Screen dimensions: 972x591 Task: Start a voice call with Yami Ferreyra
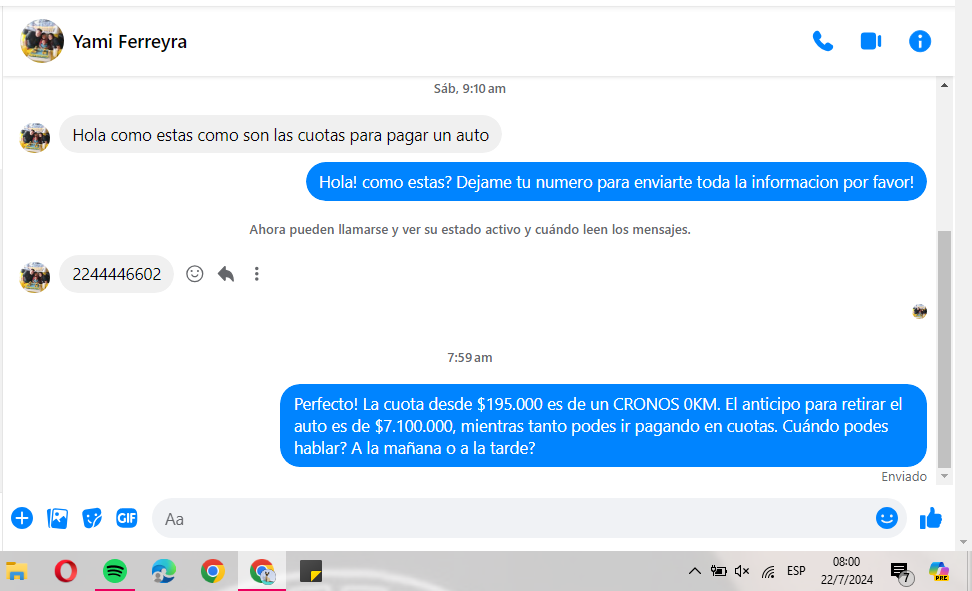point(822,41)
